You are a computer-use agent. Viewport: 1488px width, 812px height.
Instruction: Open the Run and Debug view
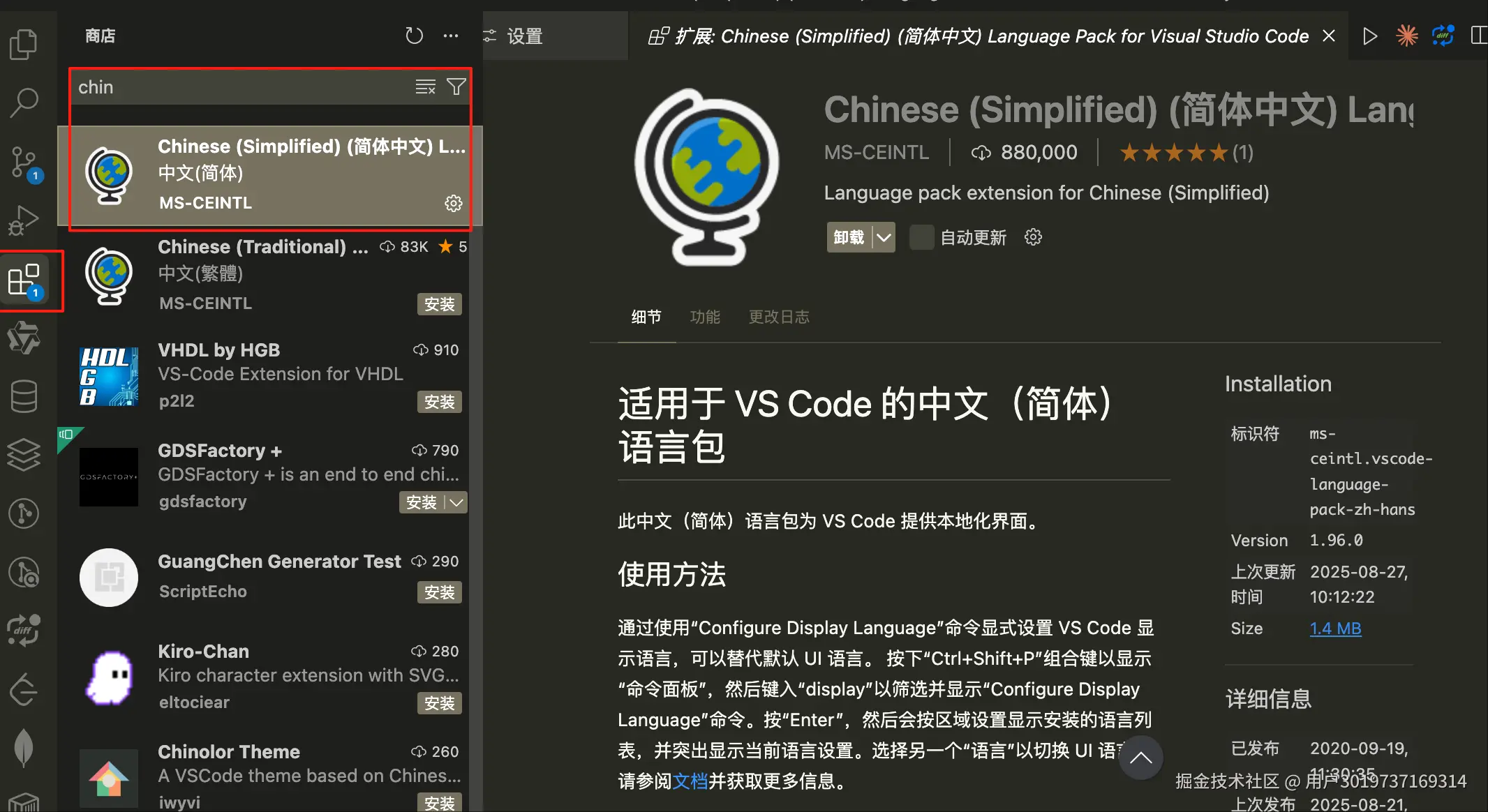[x=24, y=220]
